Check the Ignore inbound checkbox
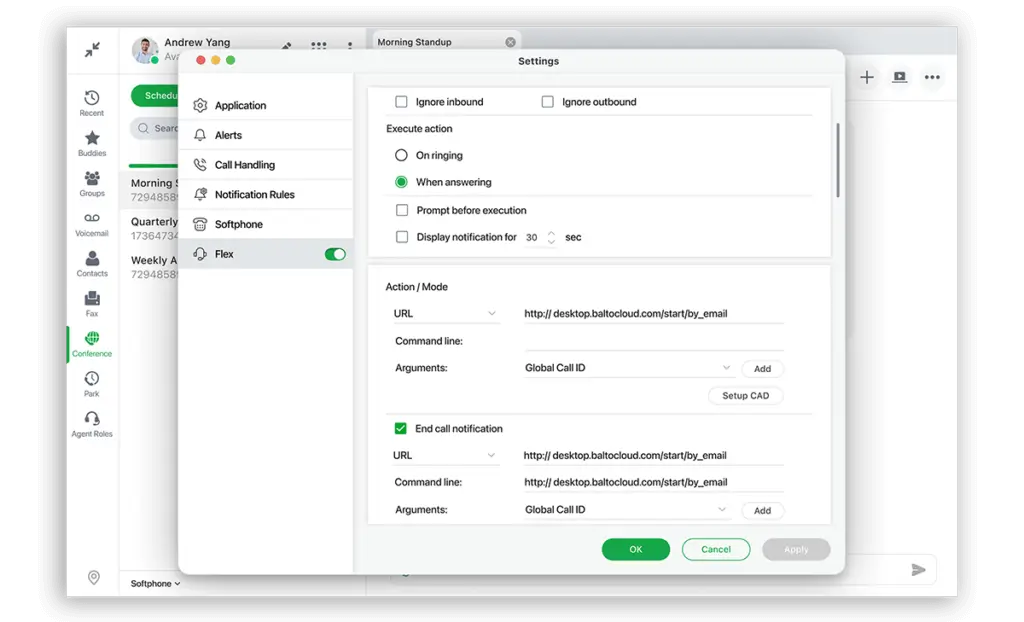This screenshot has width=1024, height=622. (401, 102)
